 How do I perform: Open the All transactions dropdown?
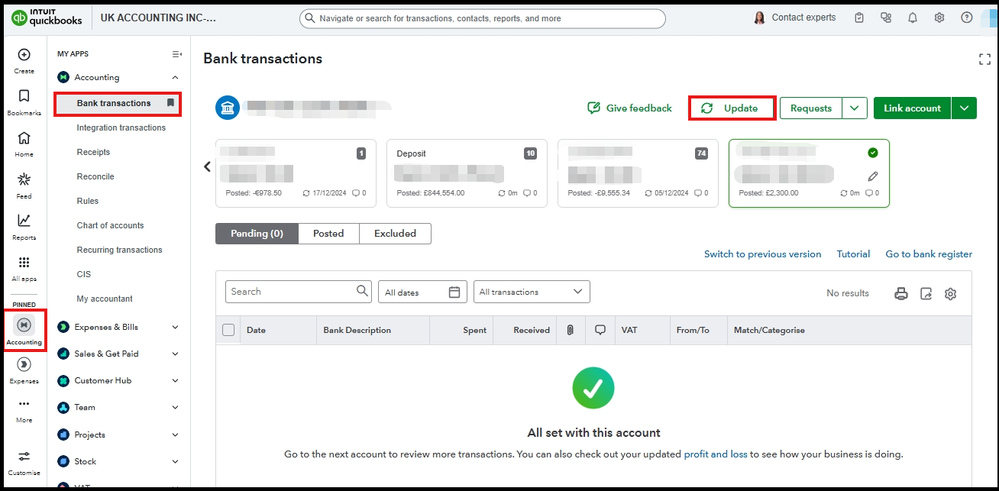pyautogui.click(x=531, y=292)
